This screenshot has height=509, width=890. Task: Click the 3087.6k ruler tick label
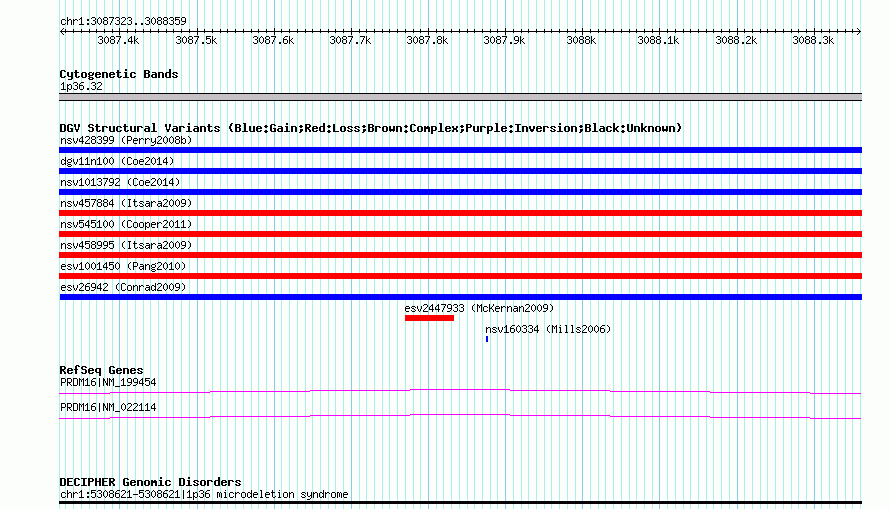point(273,40)
